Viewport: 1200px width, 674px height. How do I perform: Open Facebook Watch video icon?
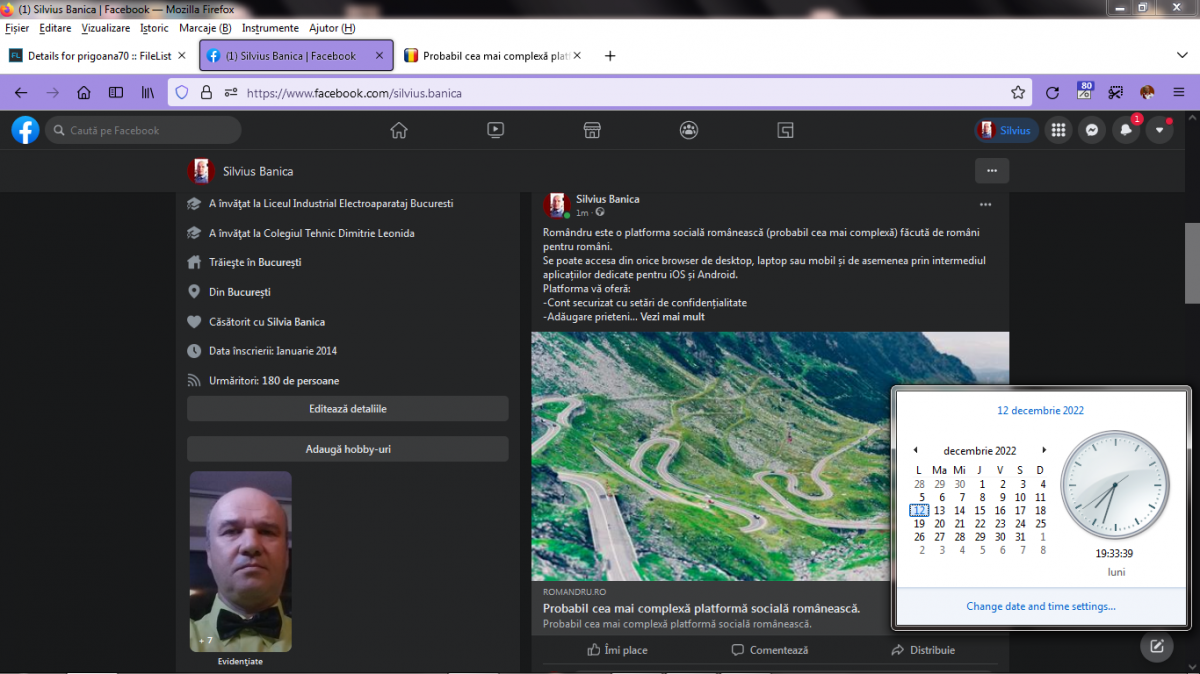[495, 130]
